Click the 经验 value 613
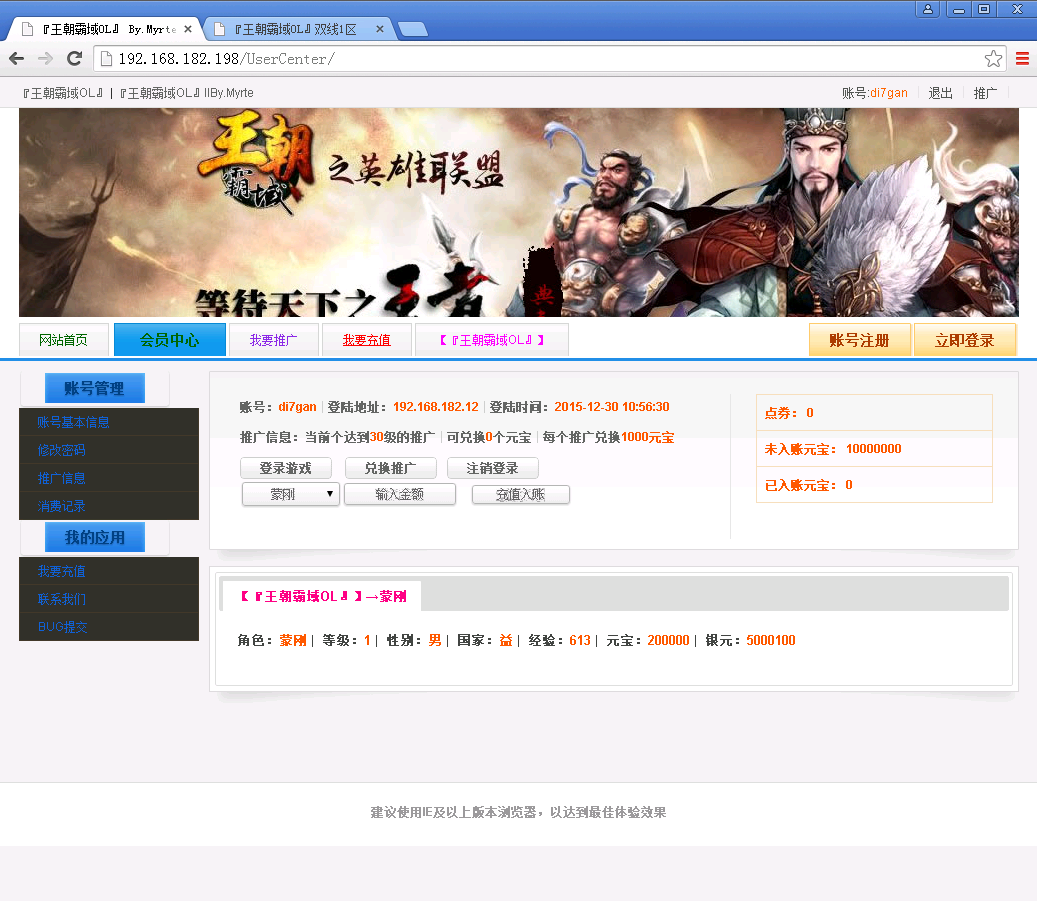 (580, 640)
